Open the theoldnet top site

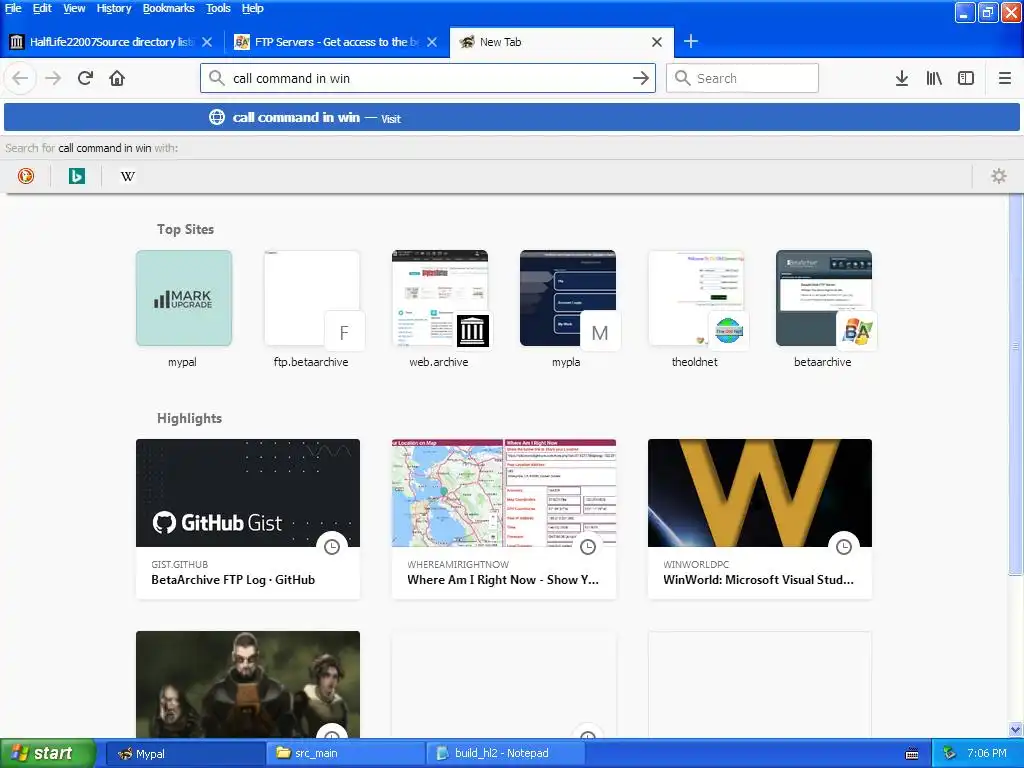pyautogui.click(x=696, y=298)
